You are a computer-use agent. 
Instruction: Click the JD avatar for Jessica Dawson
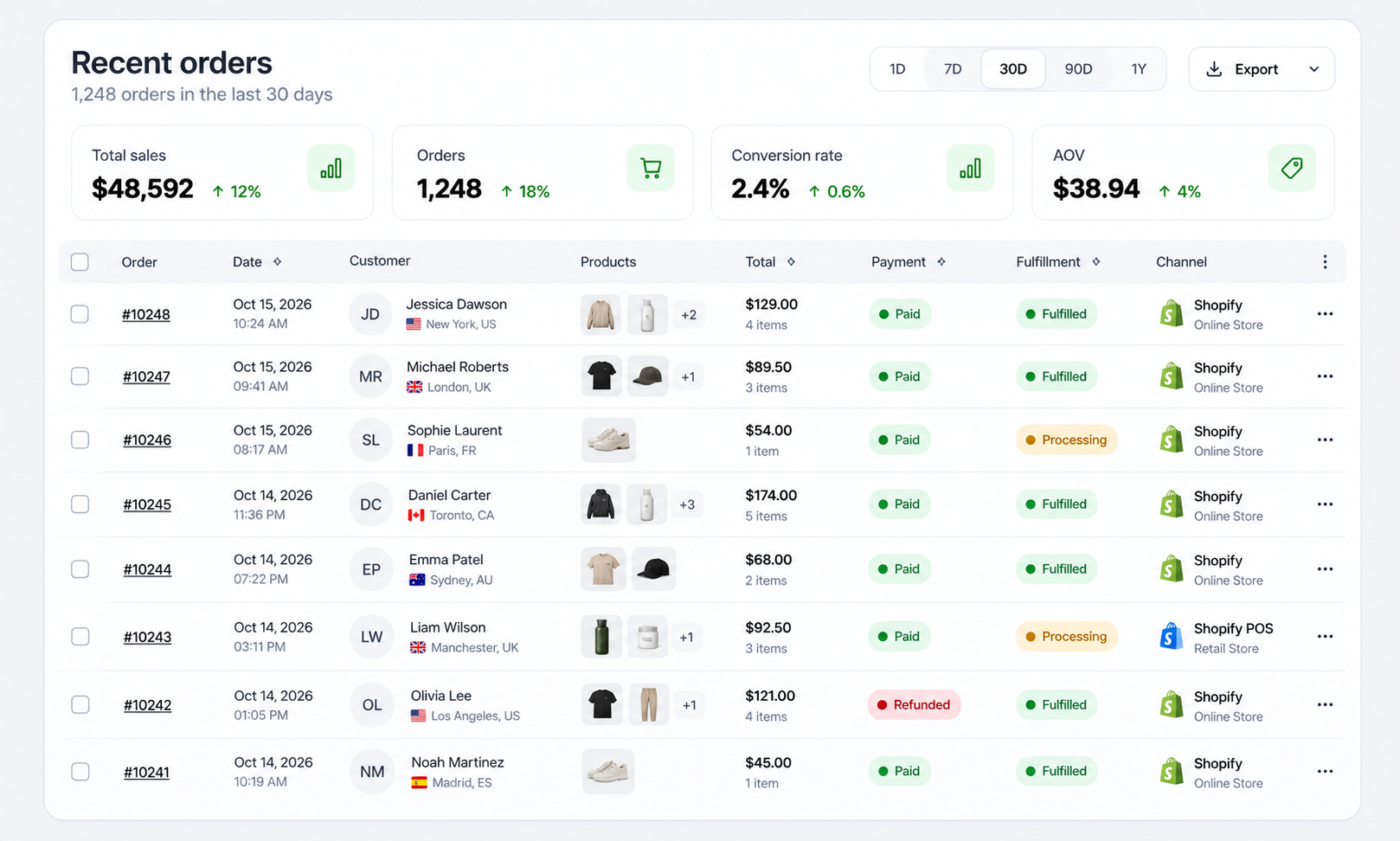coord(370,314)
